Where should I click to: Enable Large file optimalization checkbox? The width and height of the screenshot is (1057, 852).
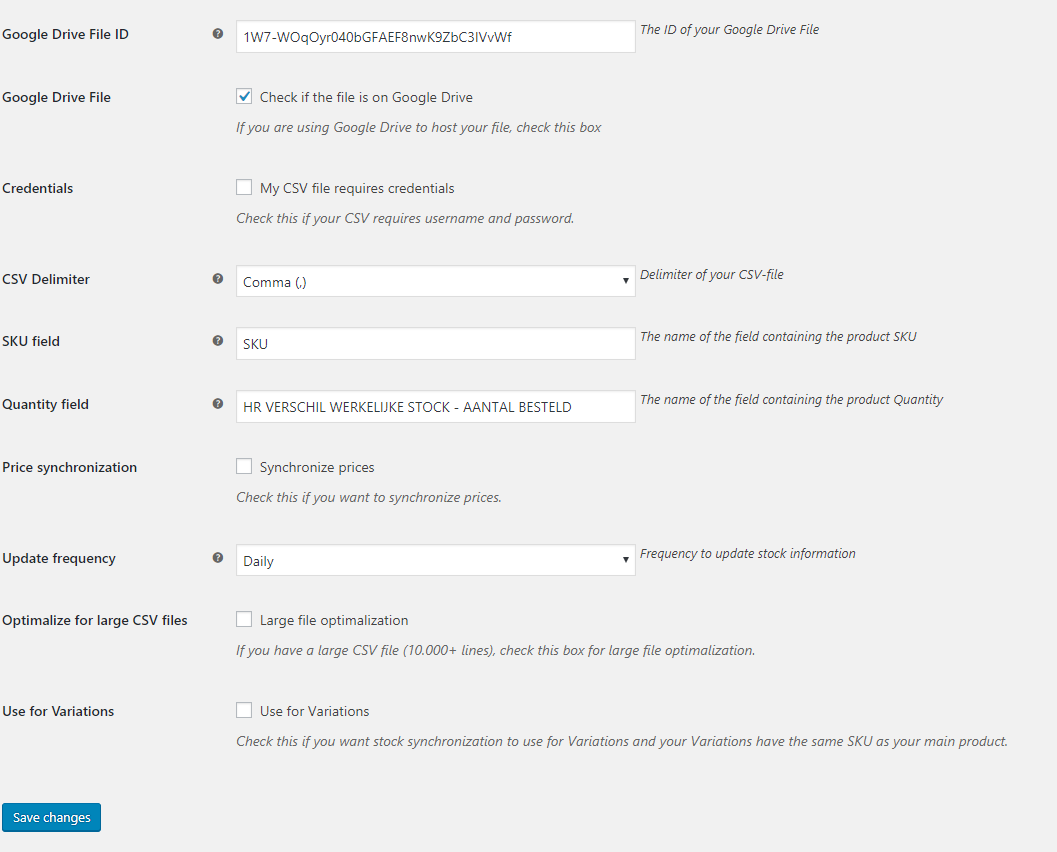(x=244, y=619)
